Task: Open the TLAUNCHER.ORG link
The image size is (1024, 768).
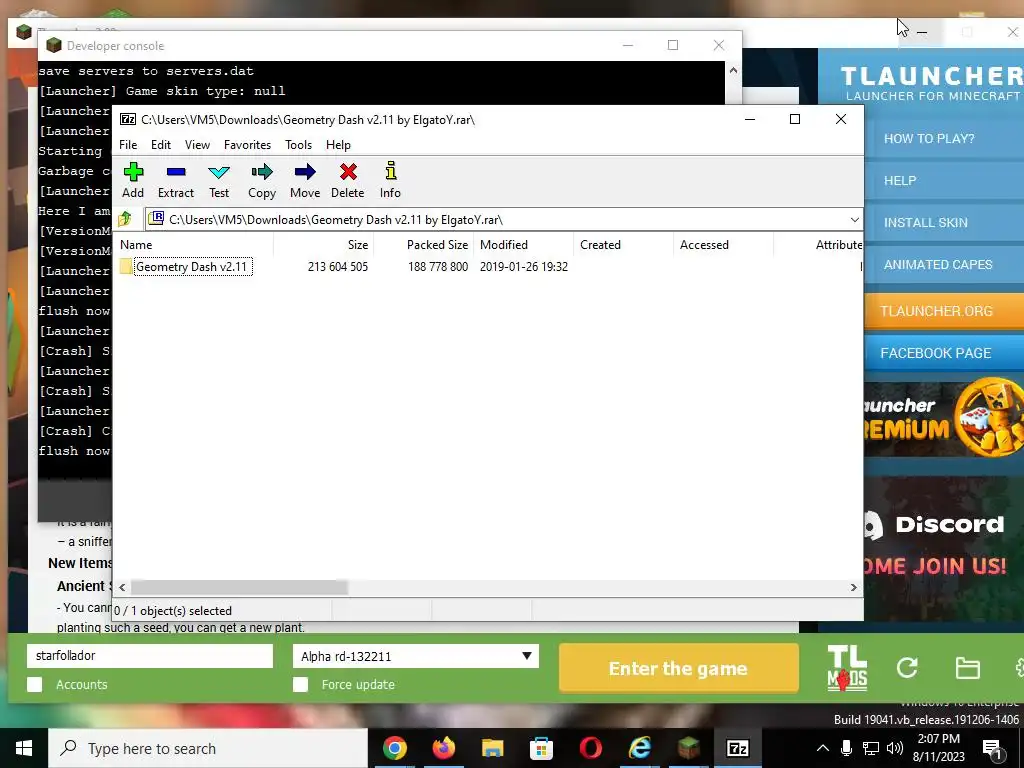Action: click(x=944, y=311)
